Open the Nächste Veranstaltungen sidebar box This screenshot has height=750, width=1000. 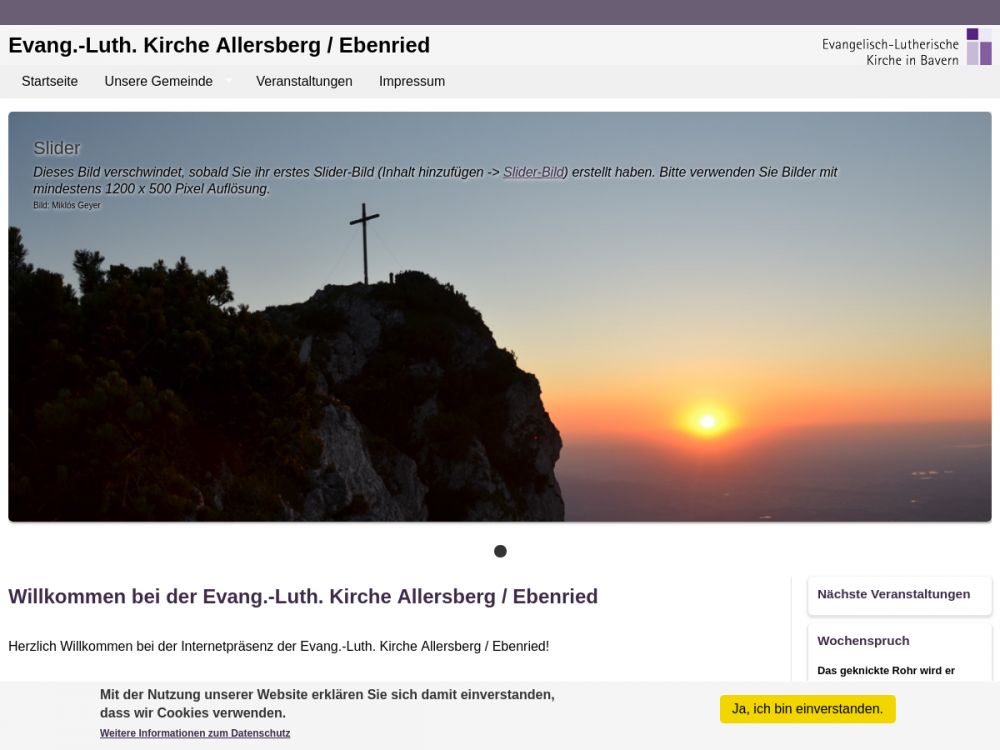(893, 594)
